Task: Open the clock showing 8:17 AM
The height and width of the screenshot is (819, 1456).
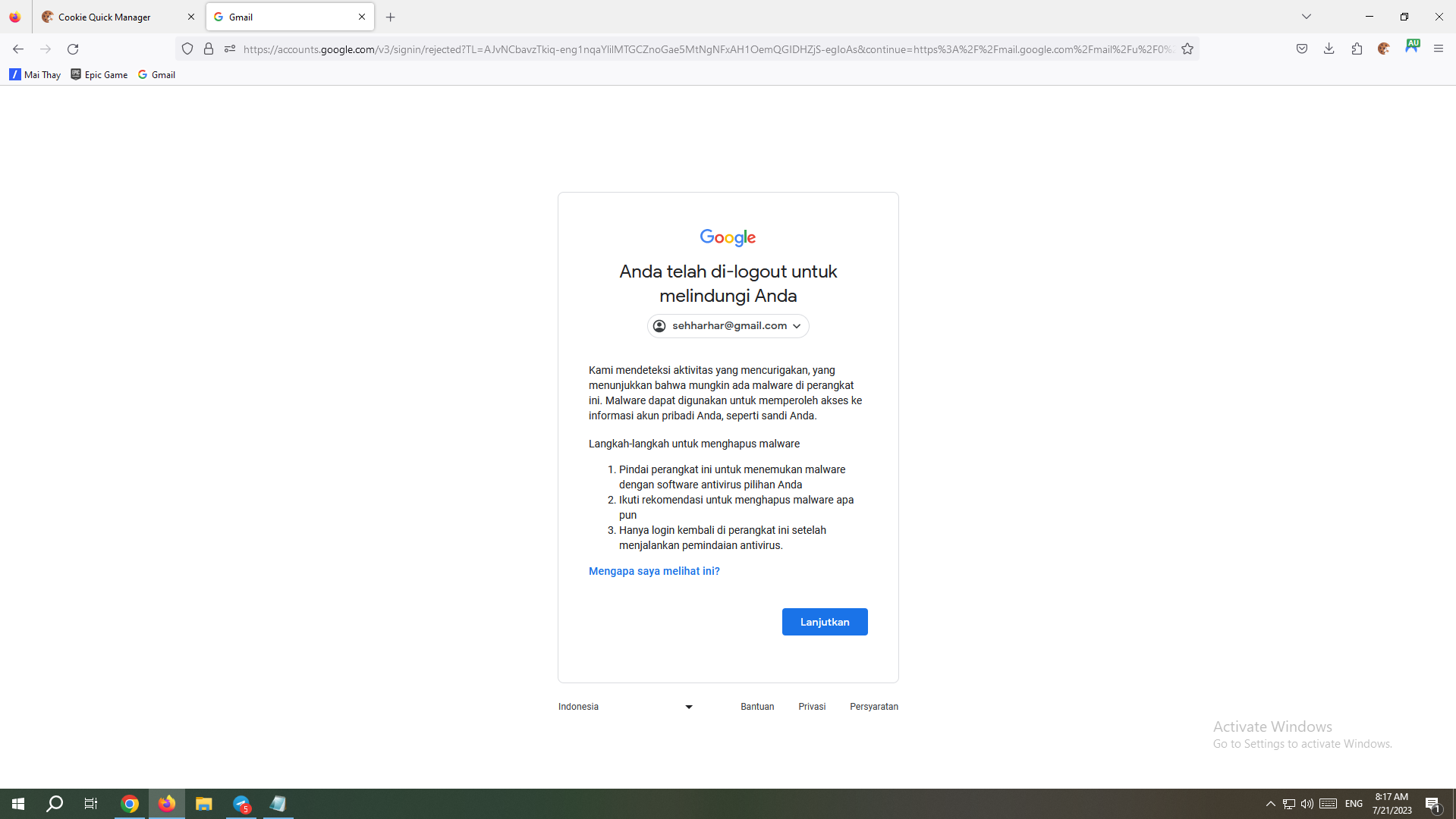Action: click(x=1392, y=804)
